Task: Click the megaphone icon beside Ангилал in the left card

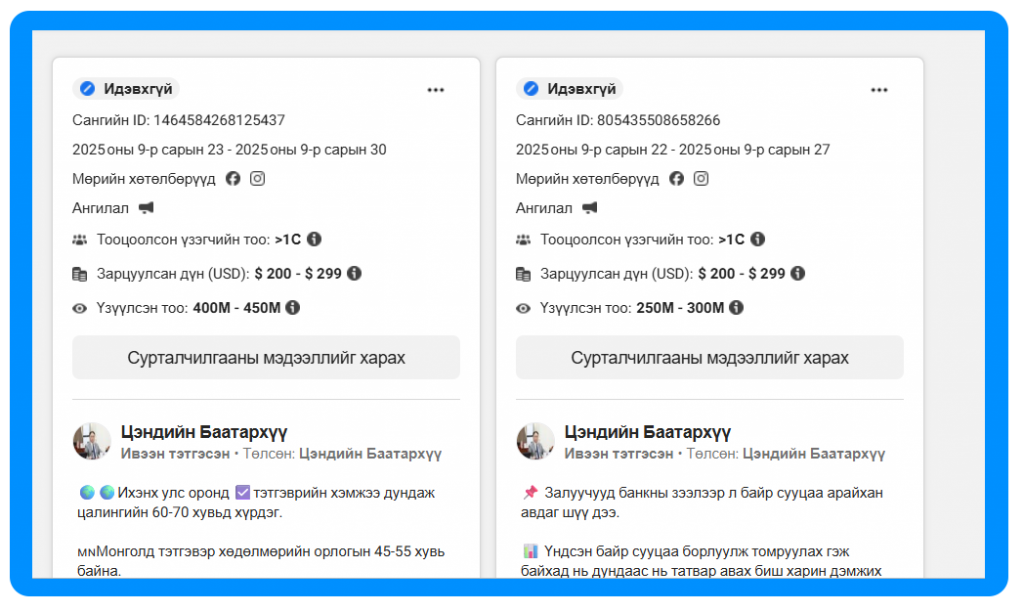Action: click(146, 208)
